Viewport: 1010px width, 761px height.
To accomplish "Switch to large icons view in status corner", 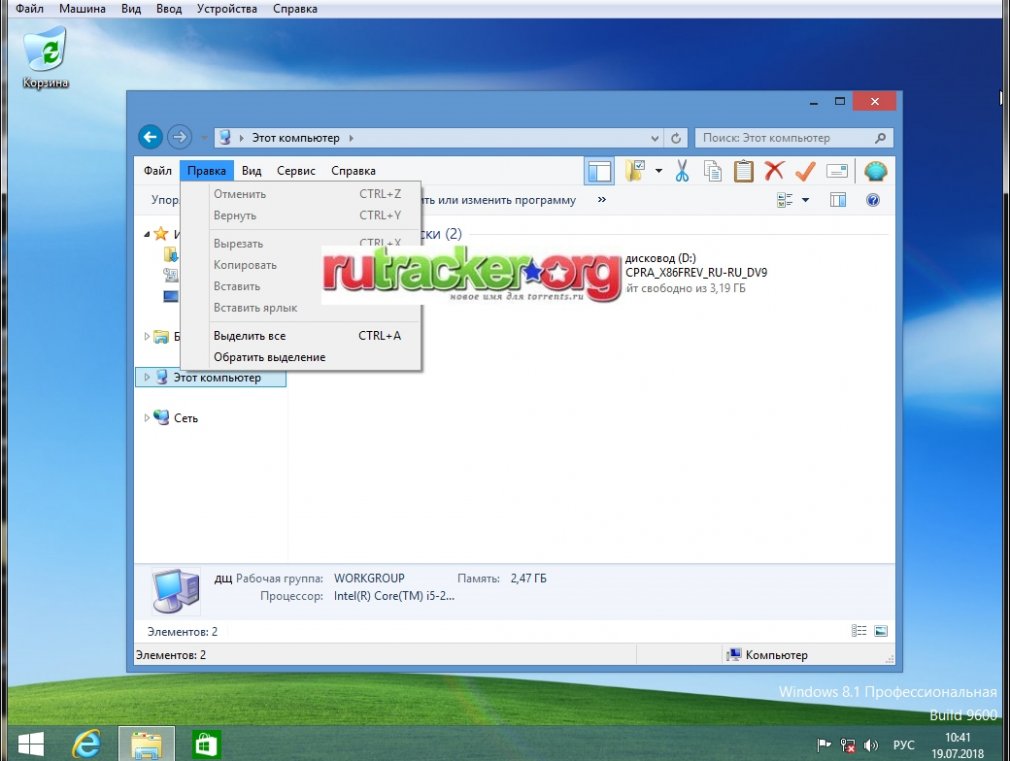I will (881, 631).
